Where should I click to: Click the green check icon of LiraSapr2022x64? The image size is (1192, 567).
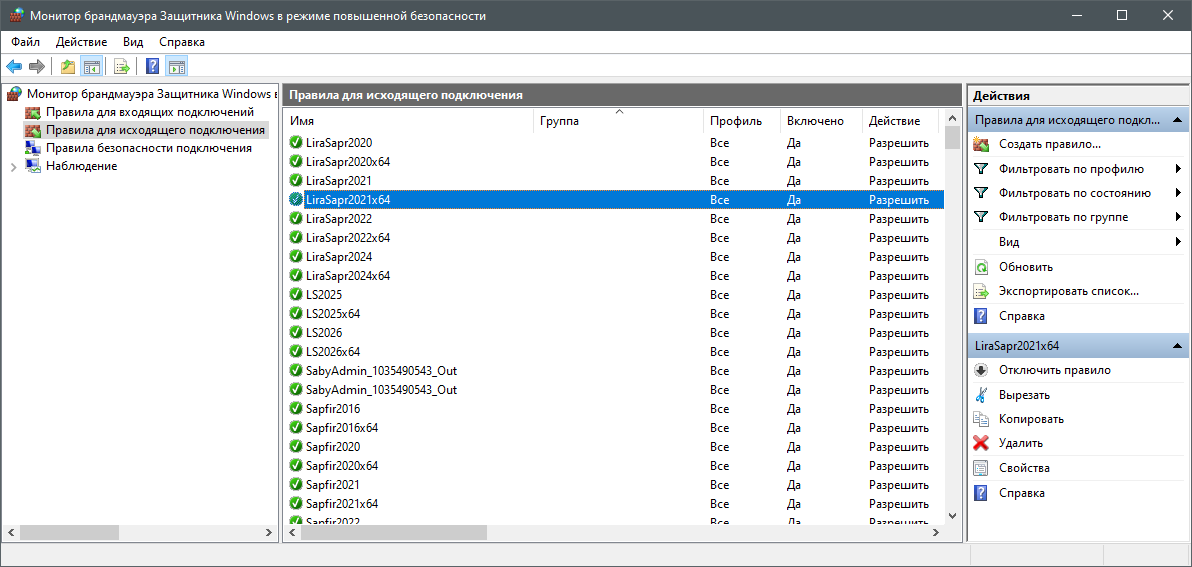point(296,237)
